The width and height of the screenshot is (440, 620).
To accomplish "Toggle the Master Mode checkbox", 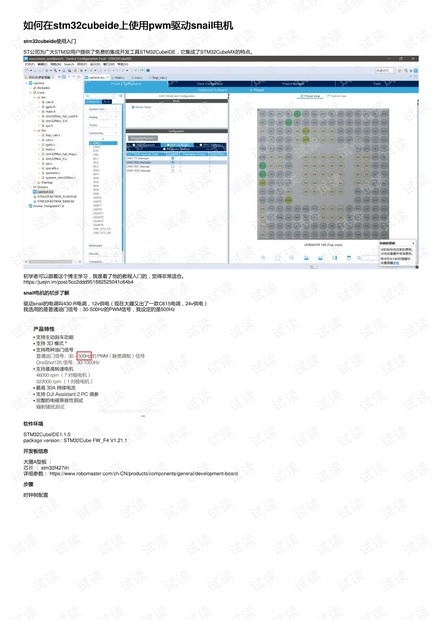I will click(133, 107).
